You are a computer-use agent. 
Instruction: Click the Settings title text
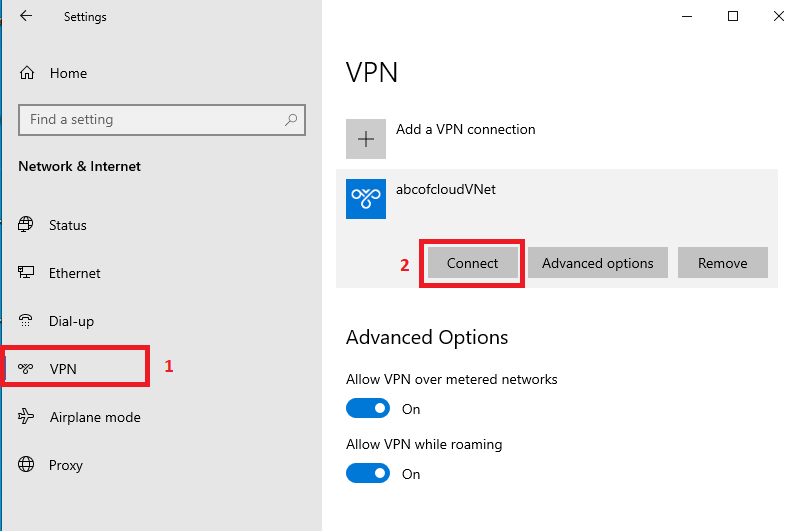pos(85,17)
